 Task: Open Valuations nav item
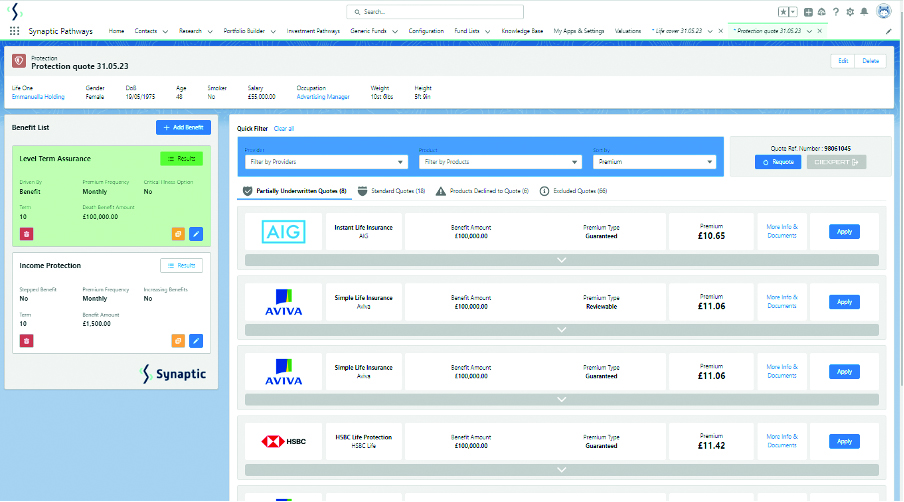click(628, 31)
